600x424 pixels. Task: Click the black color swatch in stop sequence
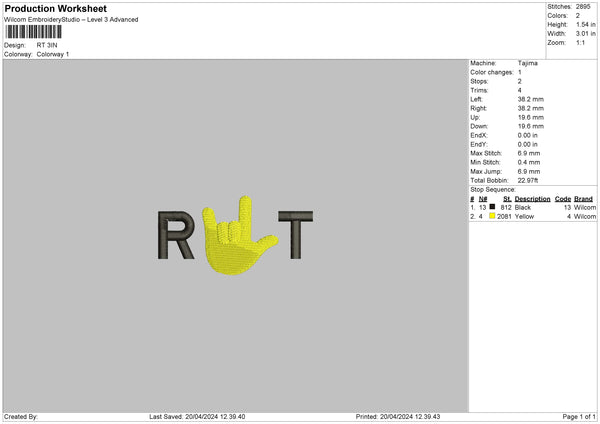click(x=492, y=207)
